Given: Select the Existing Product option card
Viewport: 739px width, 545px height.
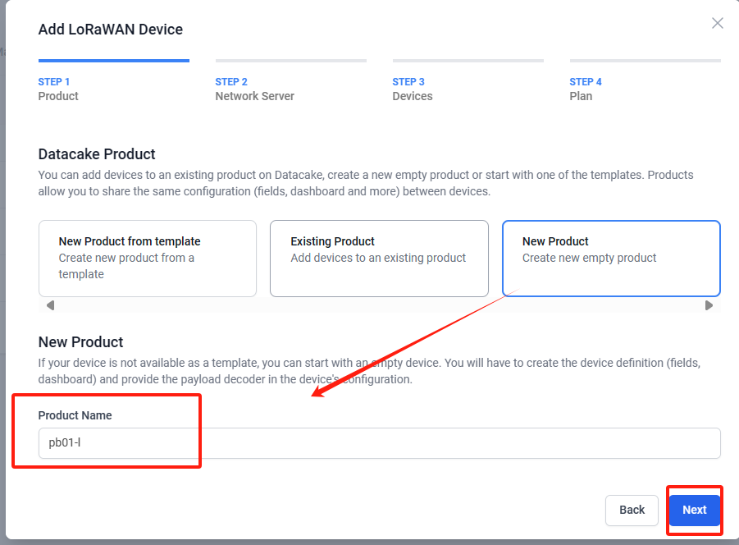Looking at the screenshot, I should coord(379,258).
